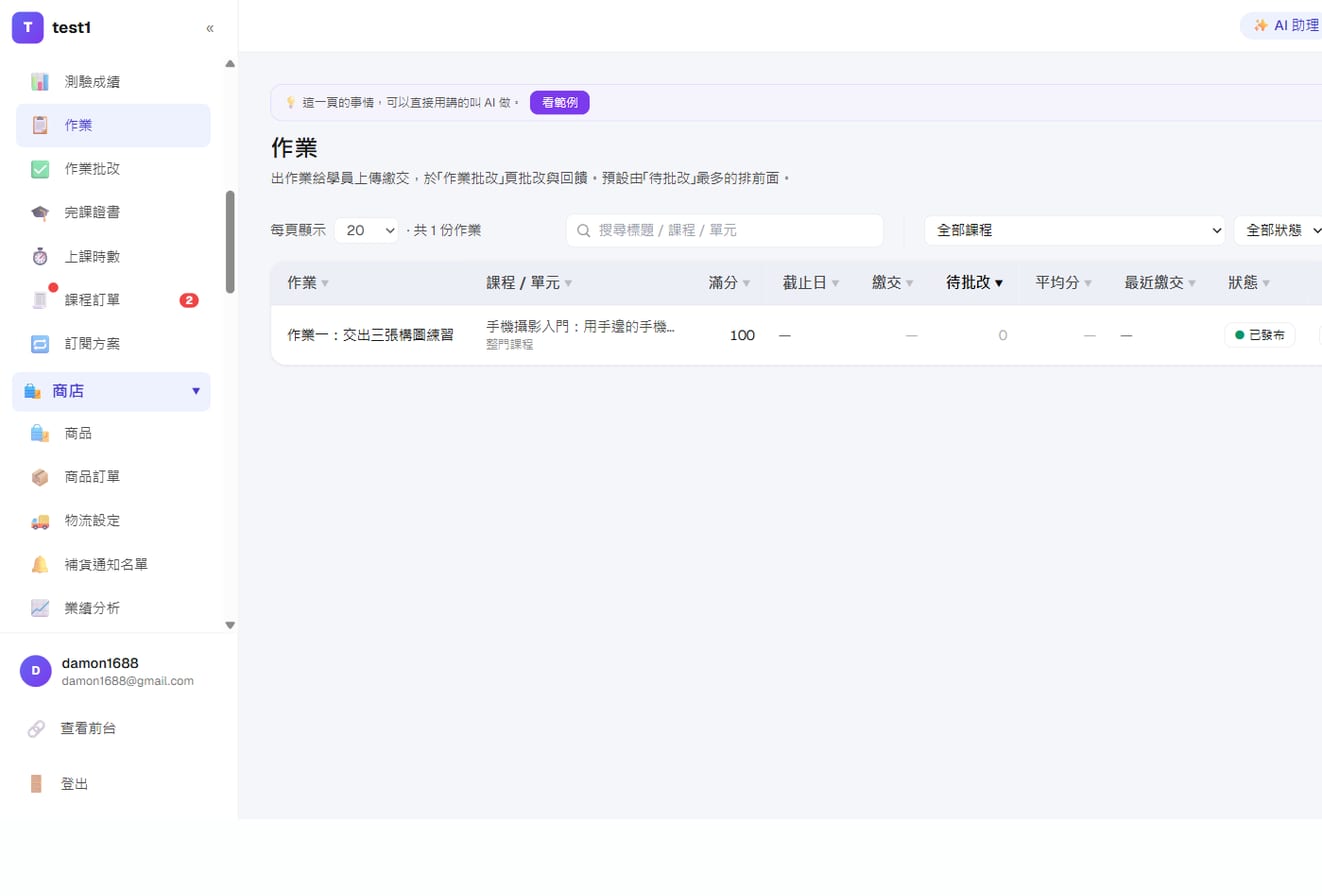Click the 搜尋標題 search input field

coord(725,230)
